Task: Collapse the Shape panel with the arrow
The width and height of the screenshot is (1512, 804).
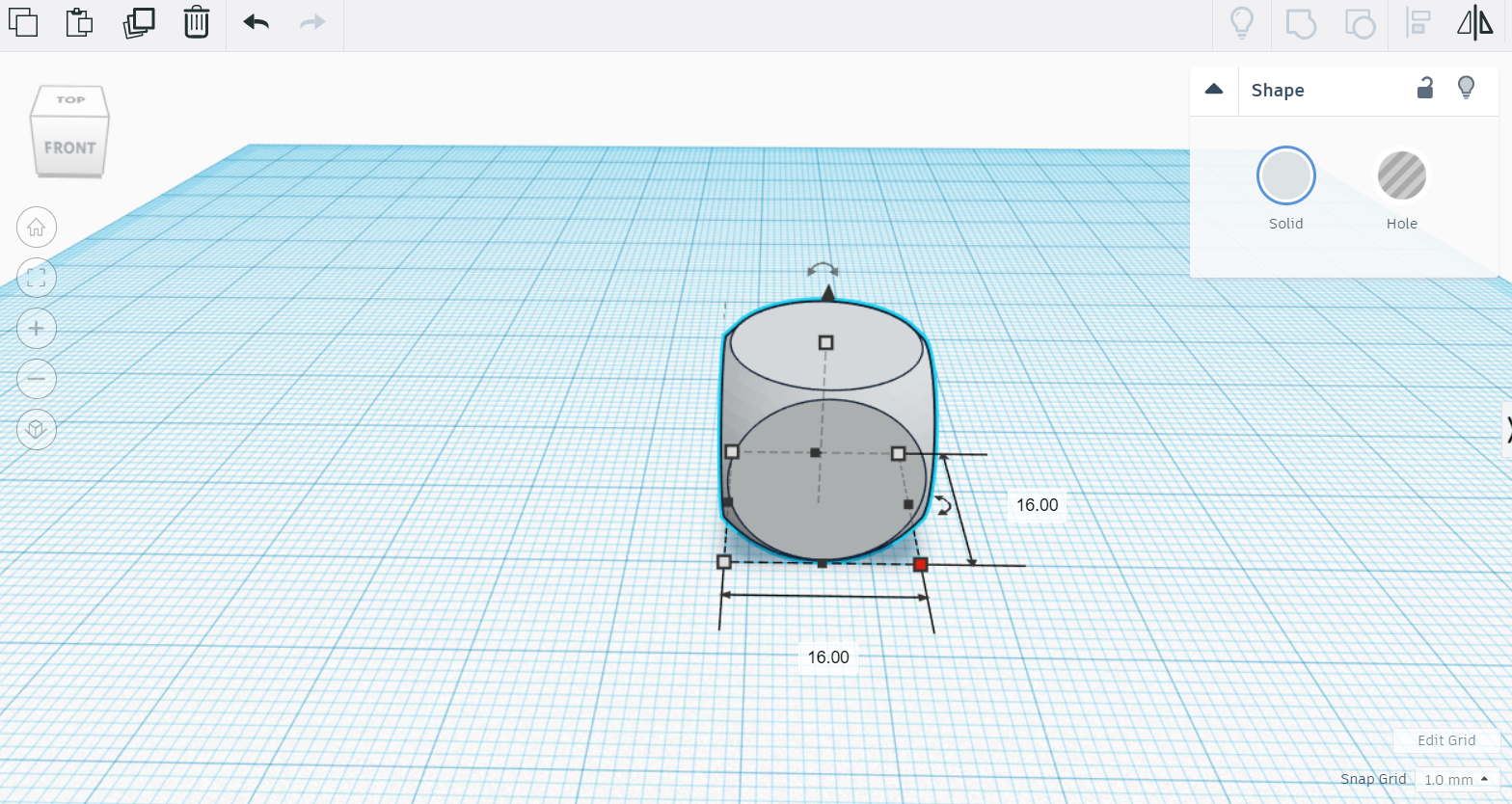Action: [1214, 90]
